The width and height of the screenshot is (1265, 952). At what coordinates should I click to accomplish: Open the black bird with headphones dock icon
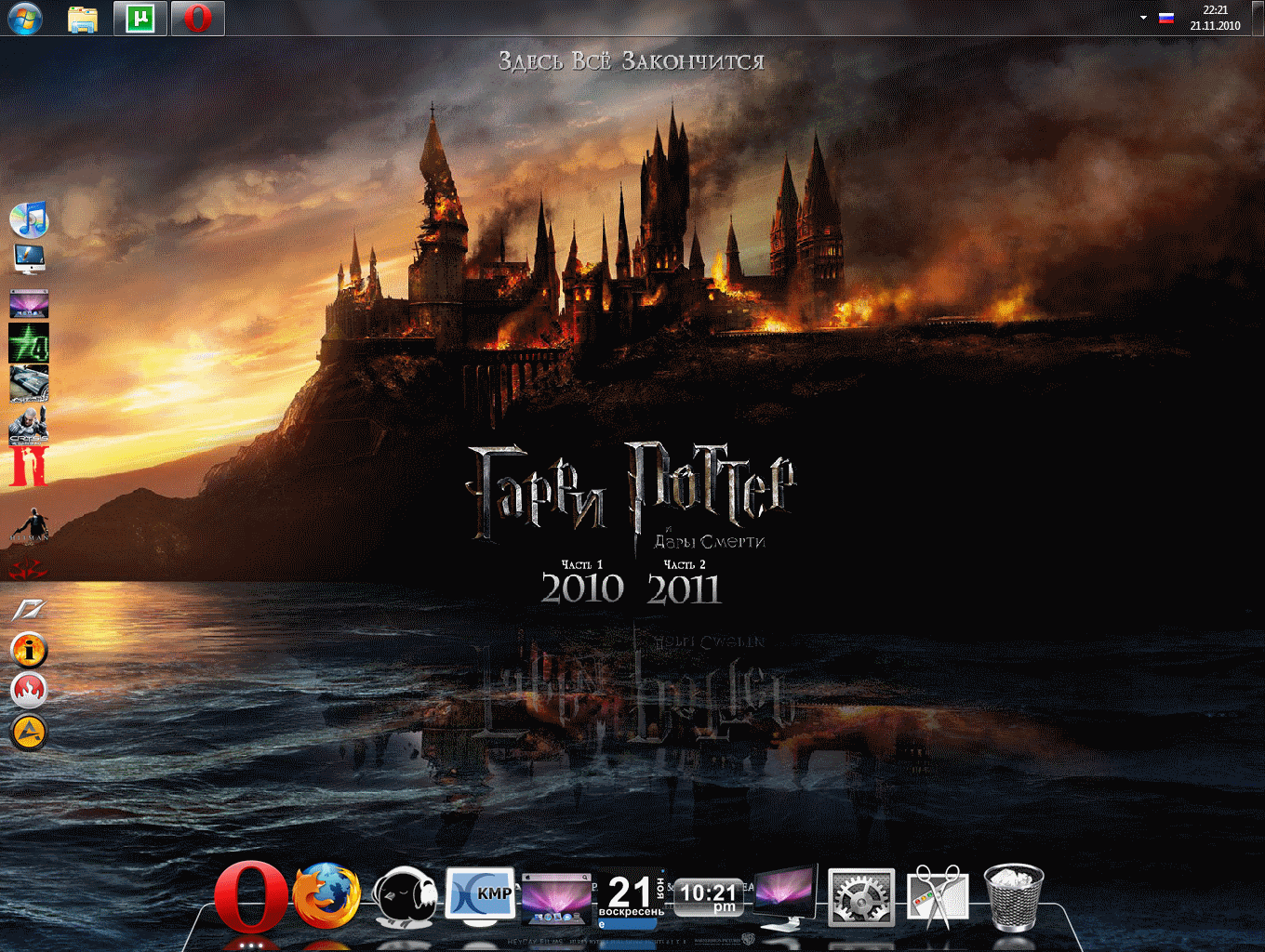[x=406, y=898]
